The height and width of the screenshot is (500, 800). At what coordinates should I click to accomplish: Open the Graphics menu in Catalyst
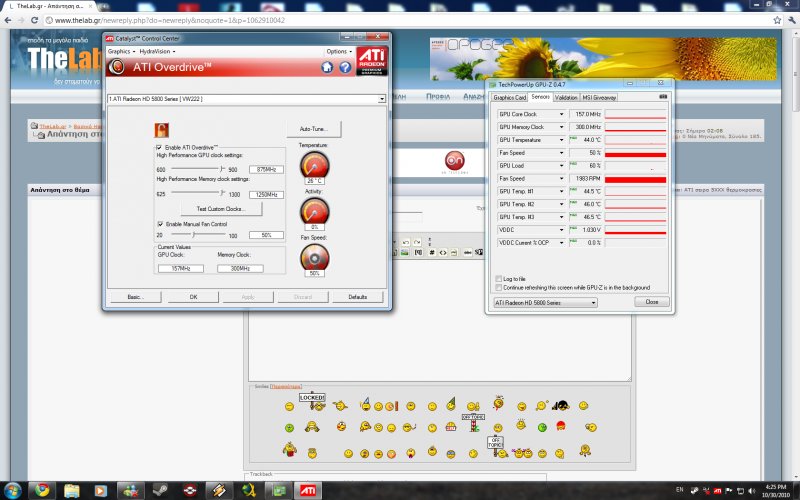click(x=121, y=52)
